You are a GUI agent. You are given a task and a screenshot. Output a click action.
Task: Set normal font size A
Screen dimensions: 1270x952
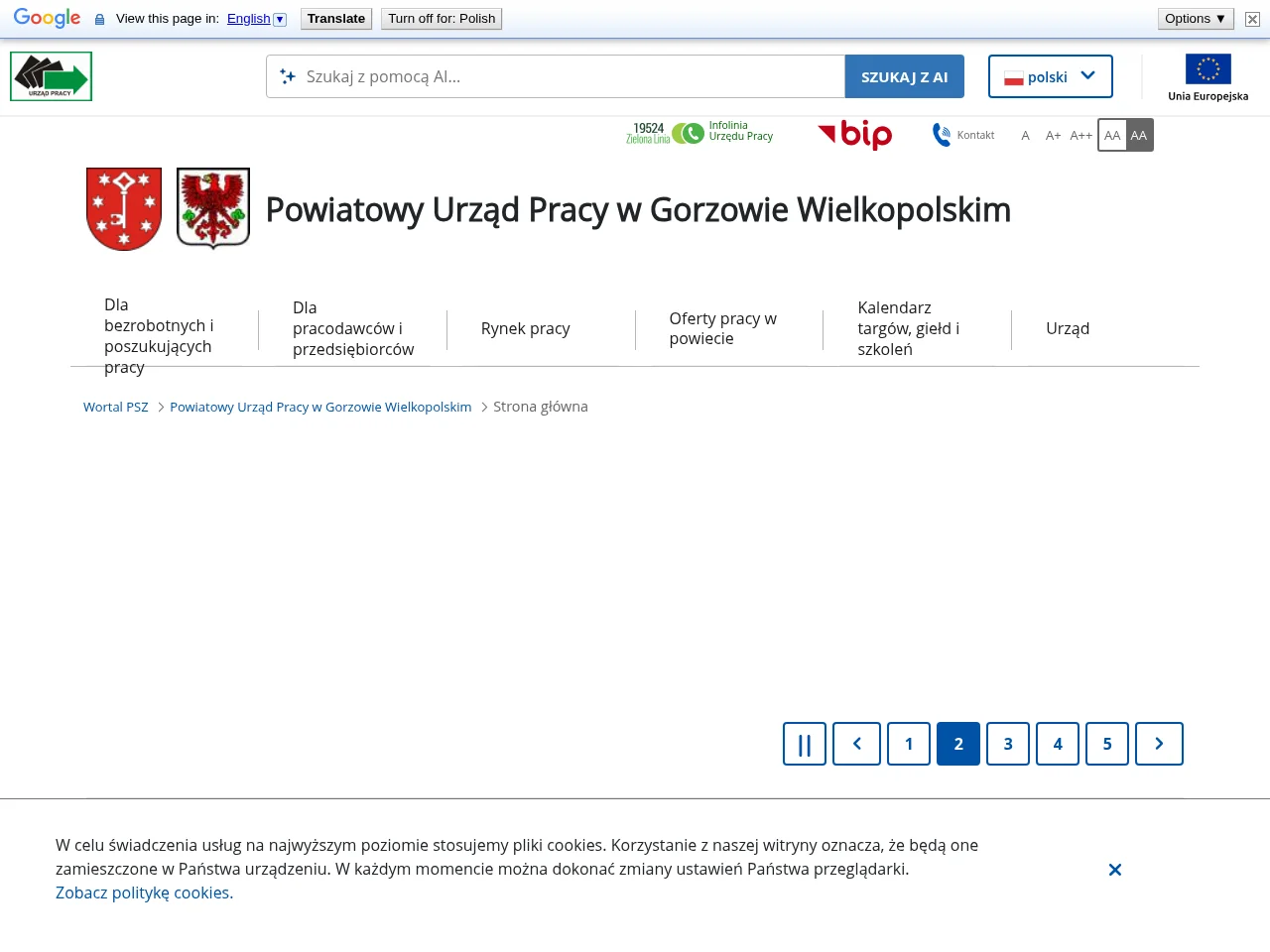(1026, 136)
